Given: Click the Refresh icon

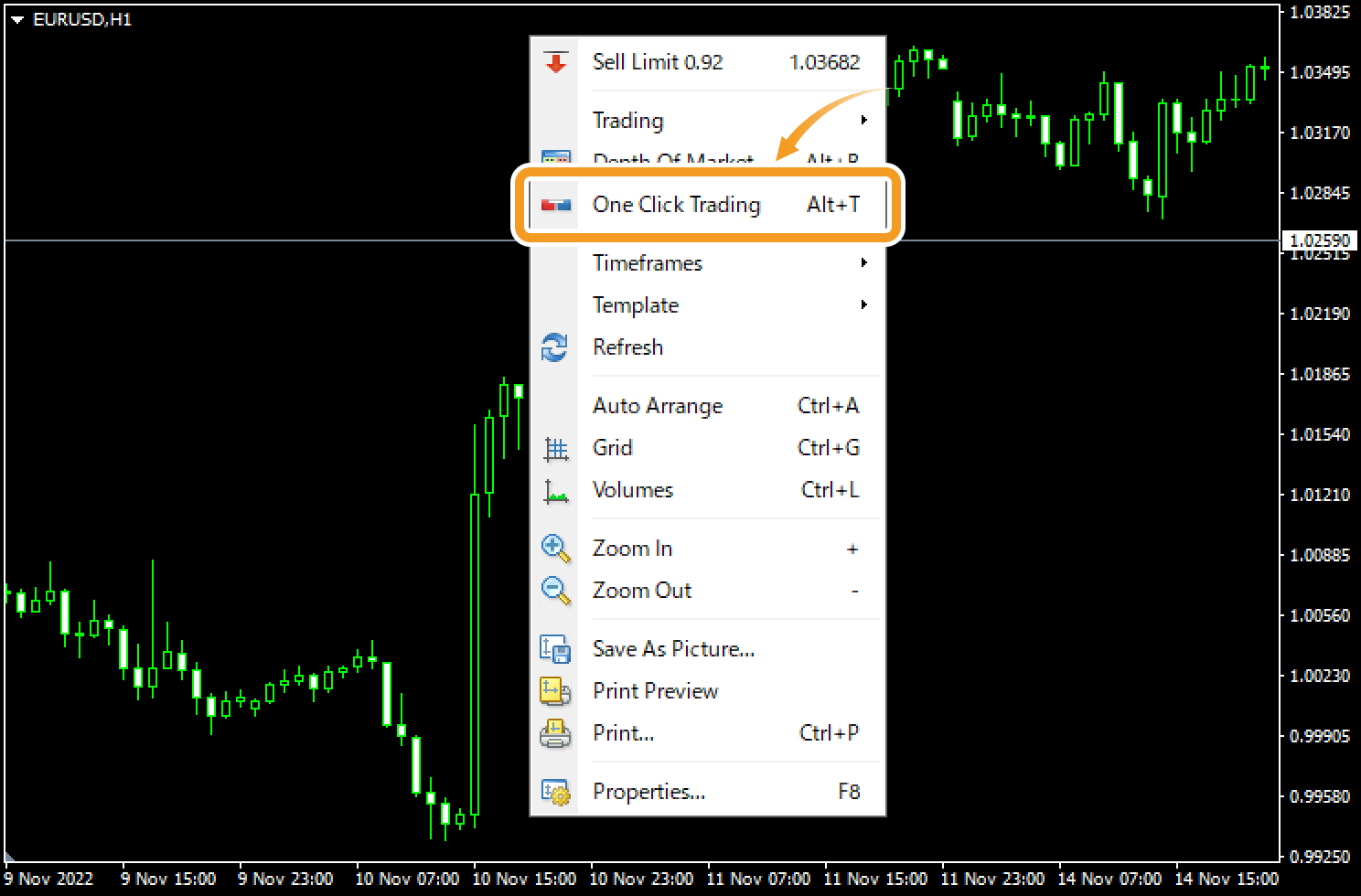Looking at the screenshot, I should (x=556, y=348).
